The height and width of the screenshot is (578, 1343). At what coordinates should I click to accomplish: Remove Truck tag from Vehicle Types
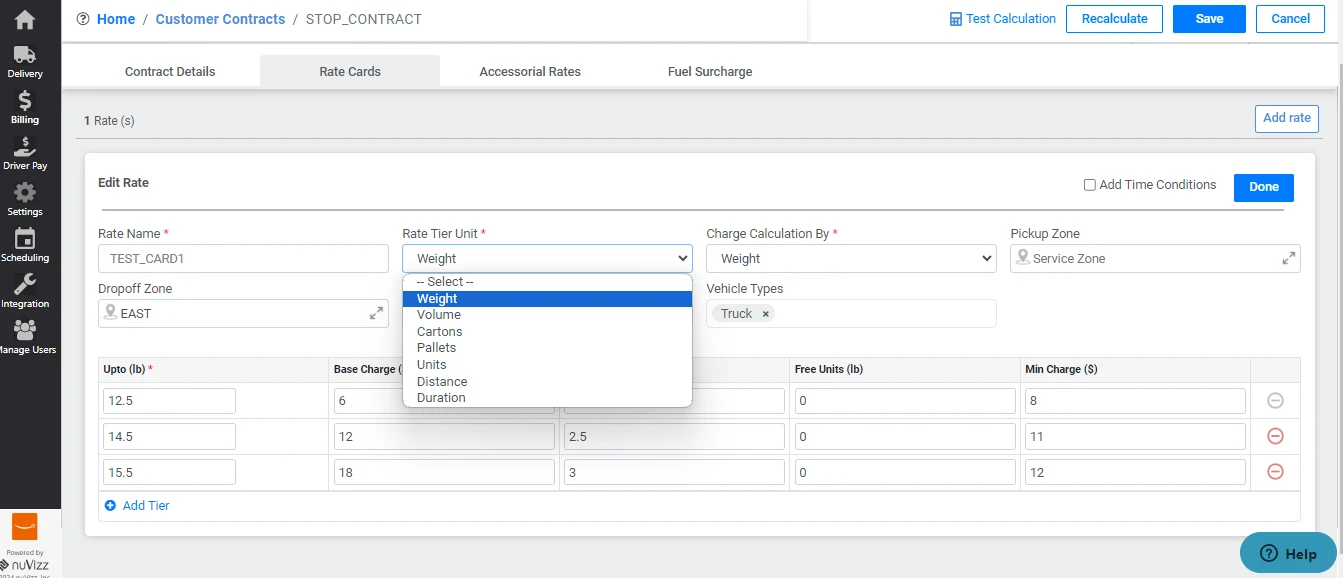point(766,314)
